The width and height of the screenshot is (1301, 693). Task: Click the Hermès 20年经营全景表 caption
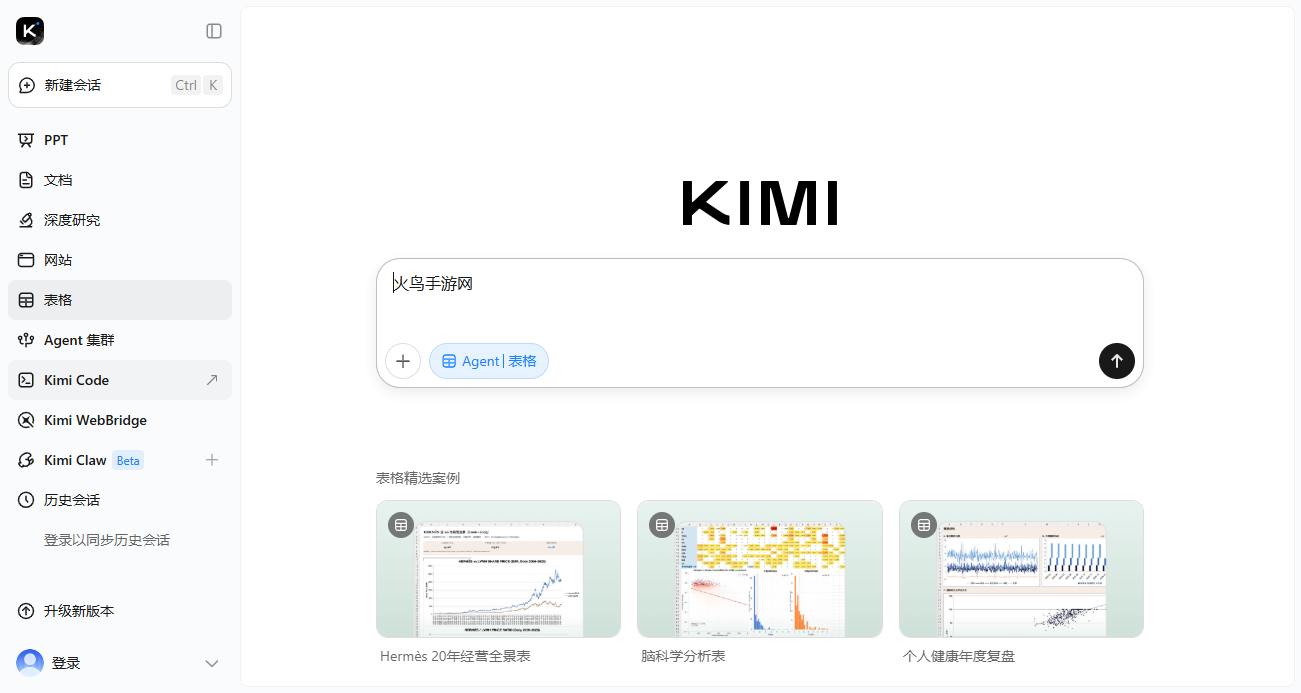[x=455, y=656]
